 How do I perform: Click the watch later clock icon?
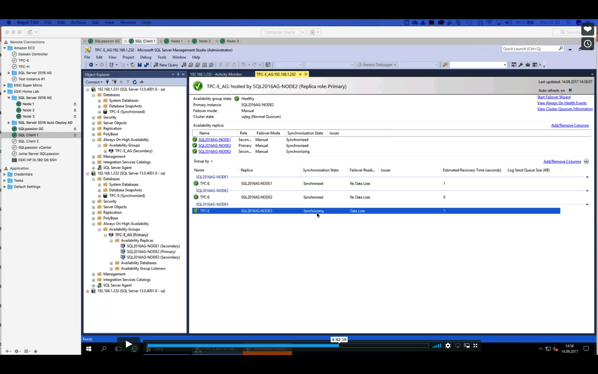point(587,43)
